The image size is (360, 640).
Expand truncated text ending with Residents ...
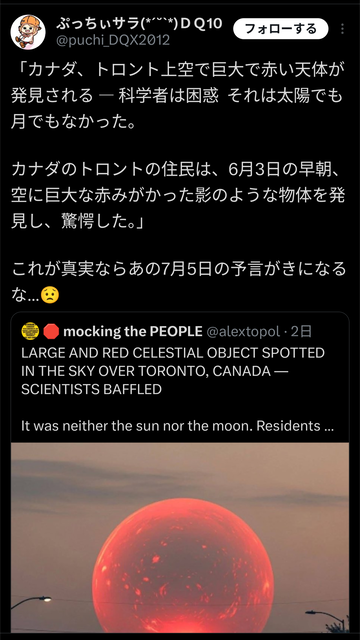point(178,426)
